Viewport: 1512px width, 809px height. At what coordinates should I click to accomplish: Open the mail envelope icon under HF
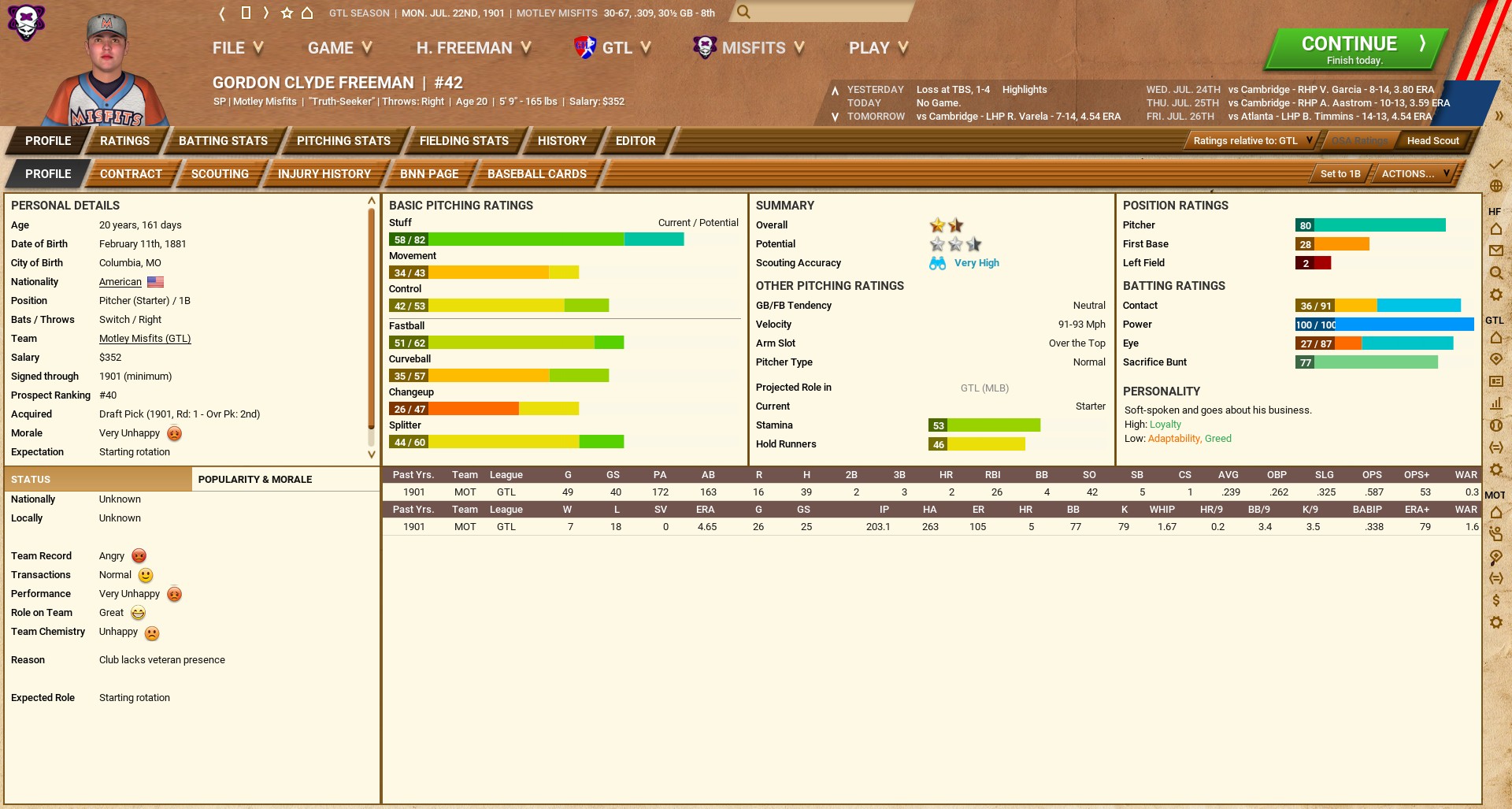tap(1496, 250)
